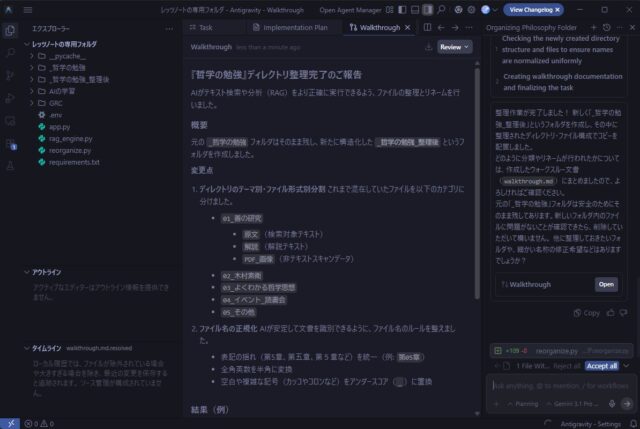Open the Gemini 3.1 Pro model selector
This screenshot has width=640, height=429.
[x=572, y=404]
